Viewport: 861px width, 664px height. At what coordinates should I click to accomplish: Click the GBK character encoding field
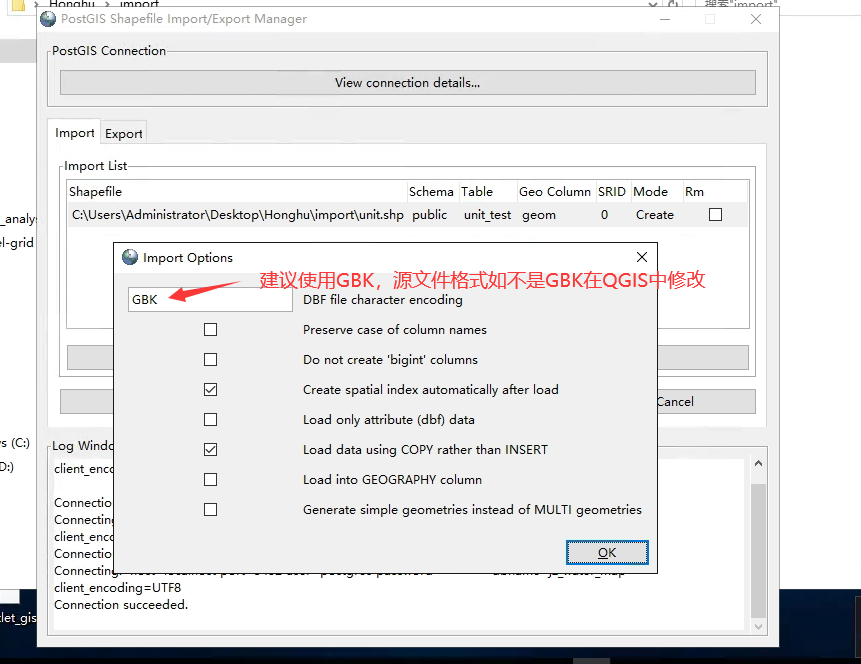pyautogui.click(x=210, y=300)
